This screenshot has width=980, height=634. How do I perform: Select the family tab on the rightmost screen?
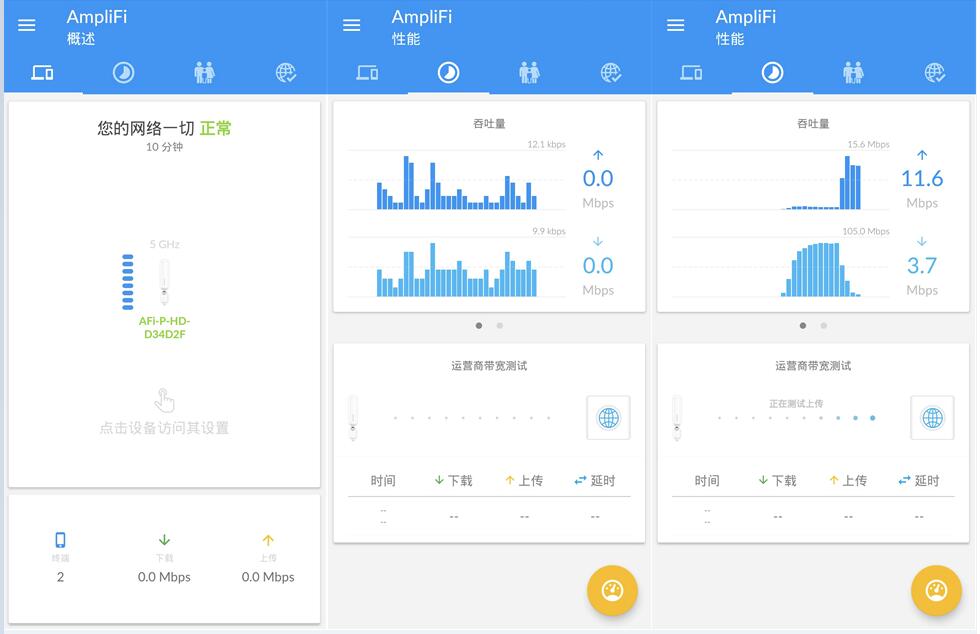pyautogui.click(x=854, y=71)
